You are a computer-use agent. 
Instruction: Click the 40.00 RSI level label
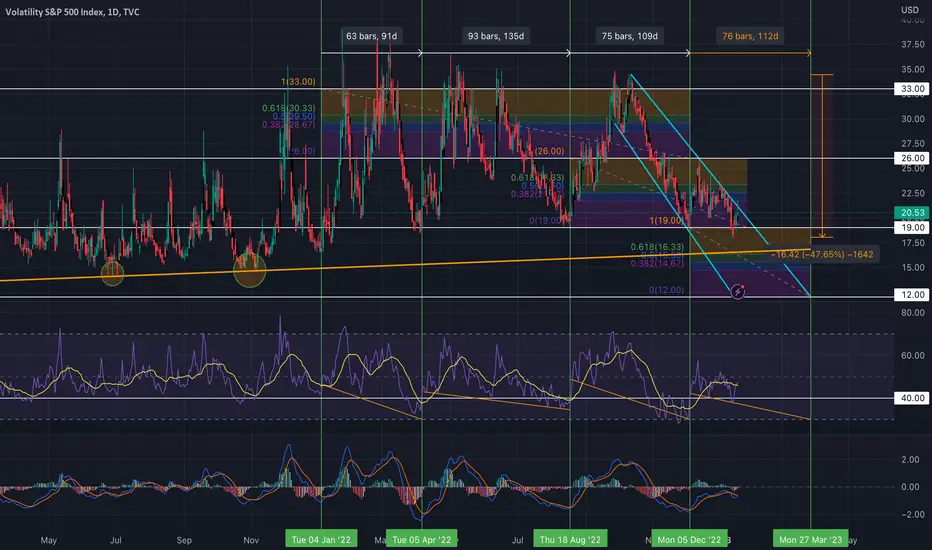click(912, 398)
